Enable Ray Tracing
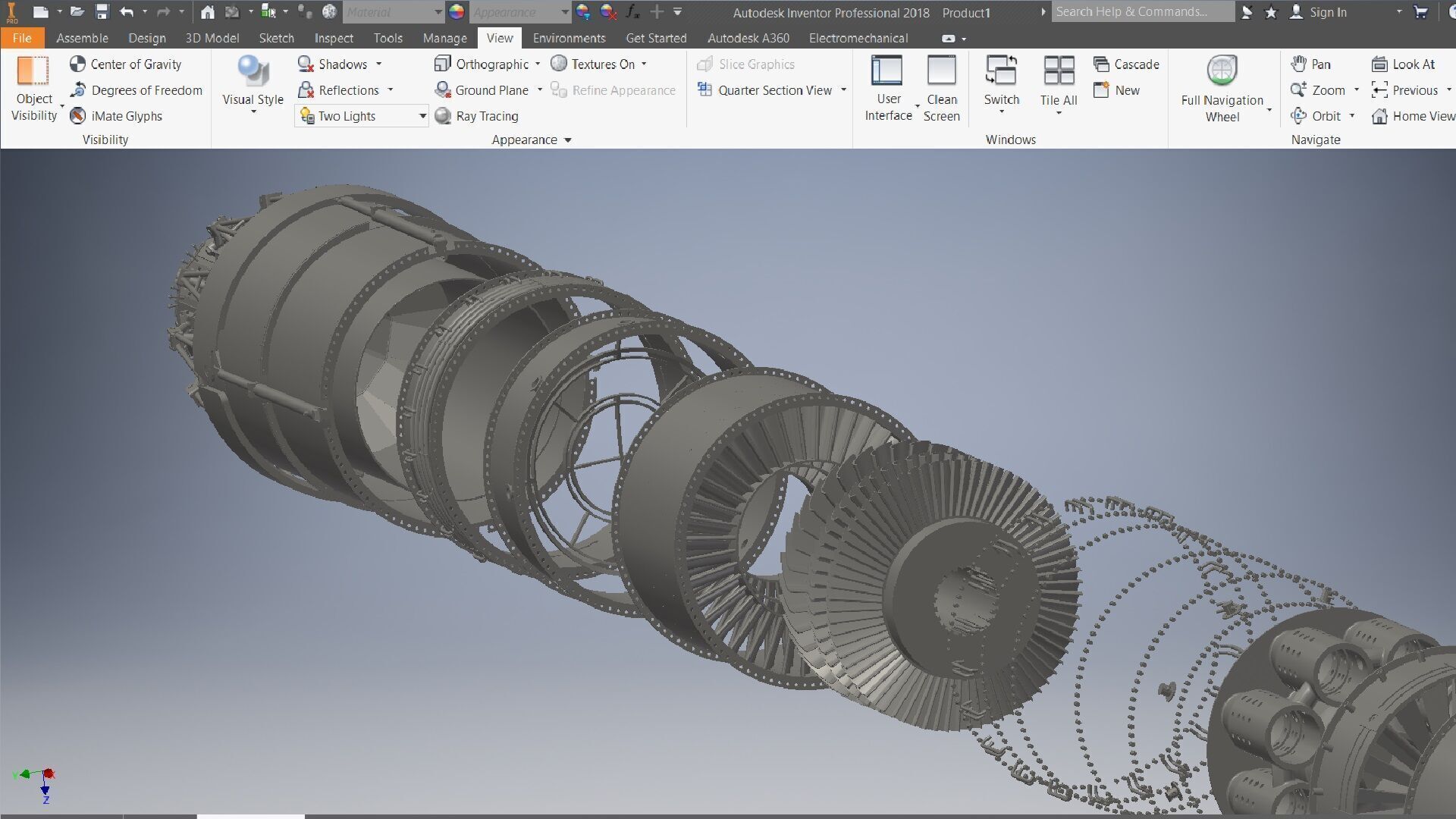Viewport: 1456px width, 819px height. pos(477,116)
